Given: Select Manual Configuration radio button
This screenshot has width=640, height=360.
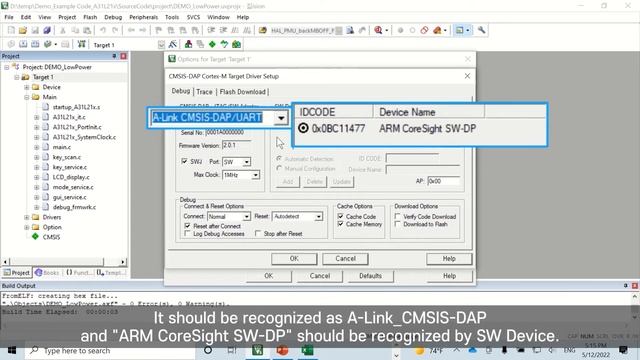Looking at the screenshot, I should point(279,168).
